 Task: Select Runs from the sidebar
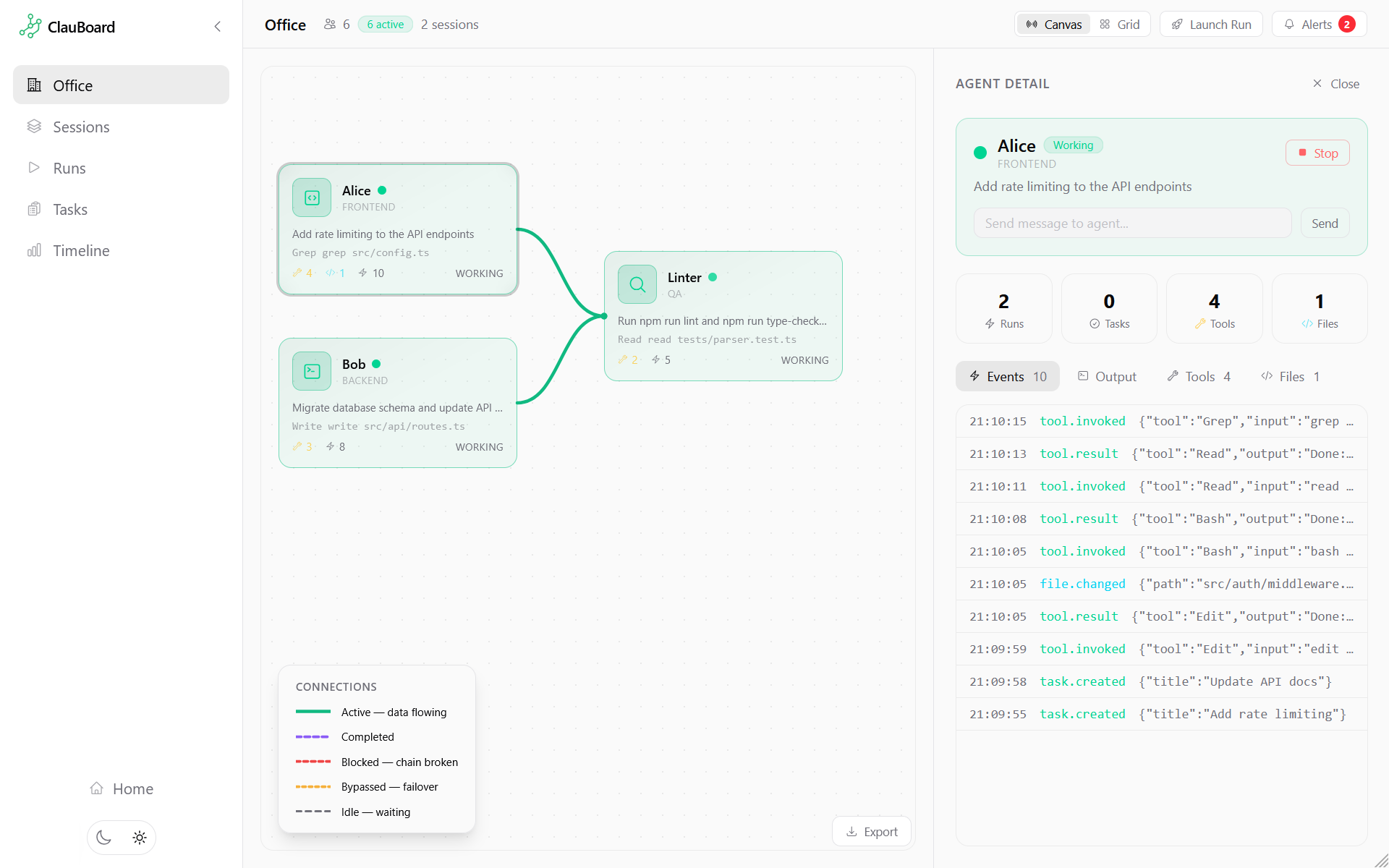(69, 168)
